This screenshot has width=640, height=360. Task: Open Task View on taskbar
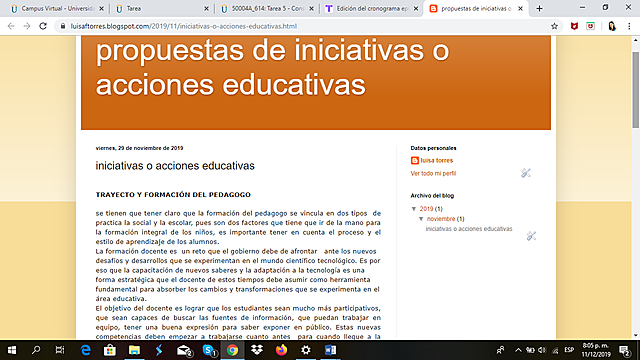click(60, 350)
